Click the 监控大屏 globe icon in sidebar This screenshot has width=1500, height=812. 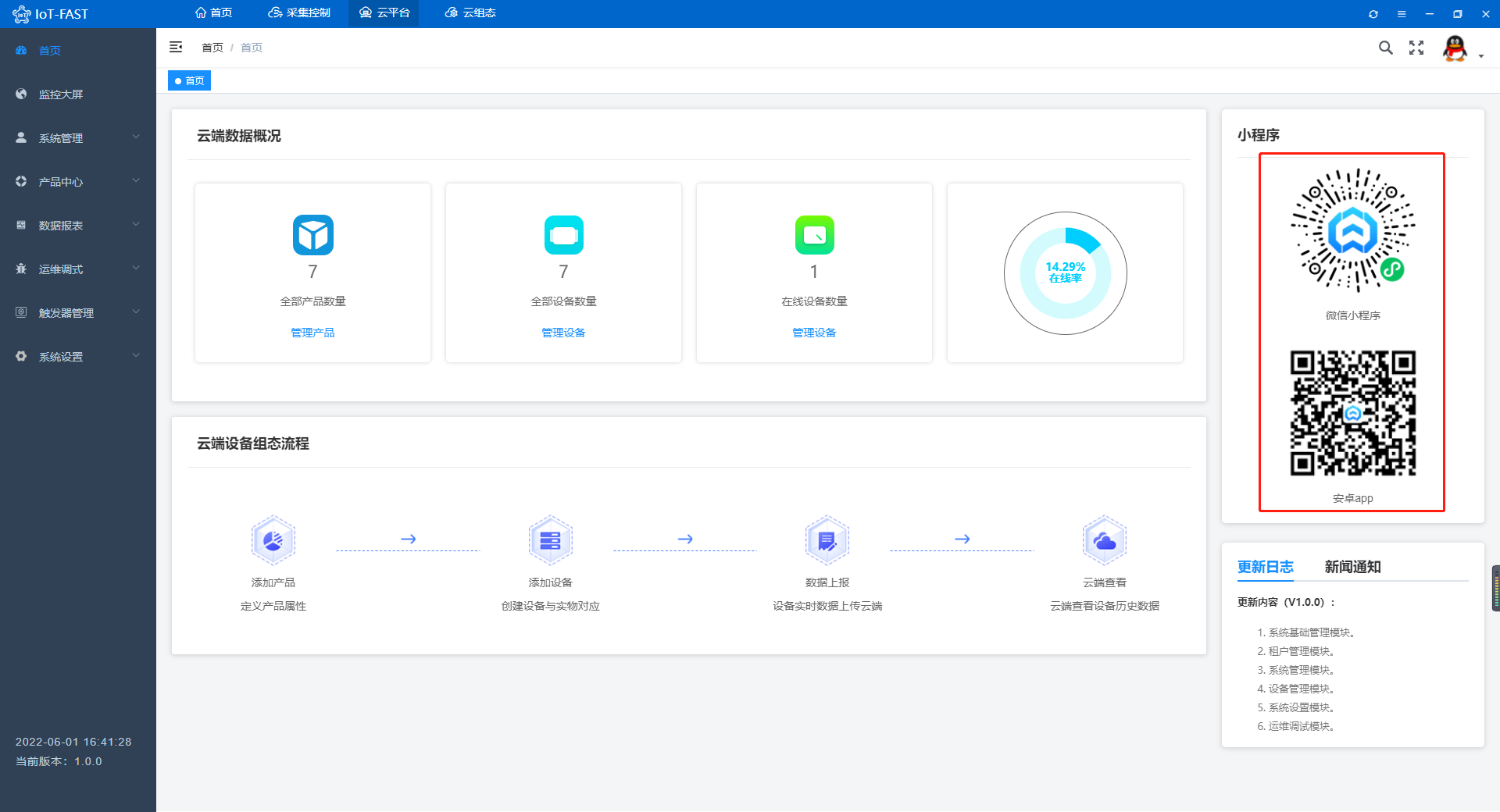click(x=21, y=94)
